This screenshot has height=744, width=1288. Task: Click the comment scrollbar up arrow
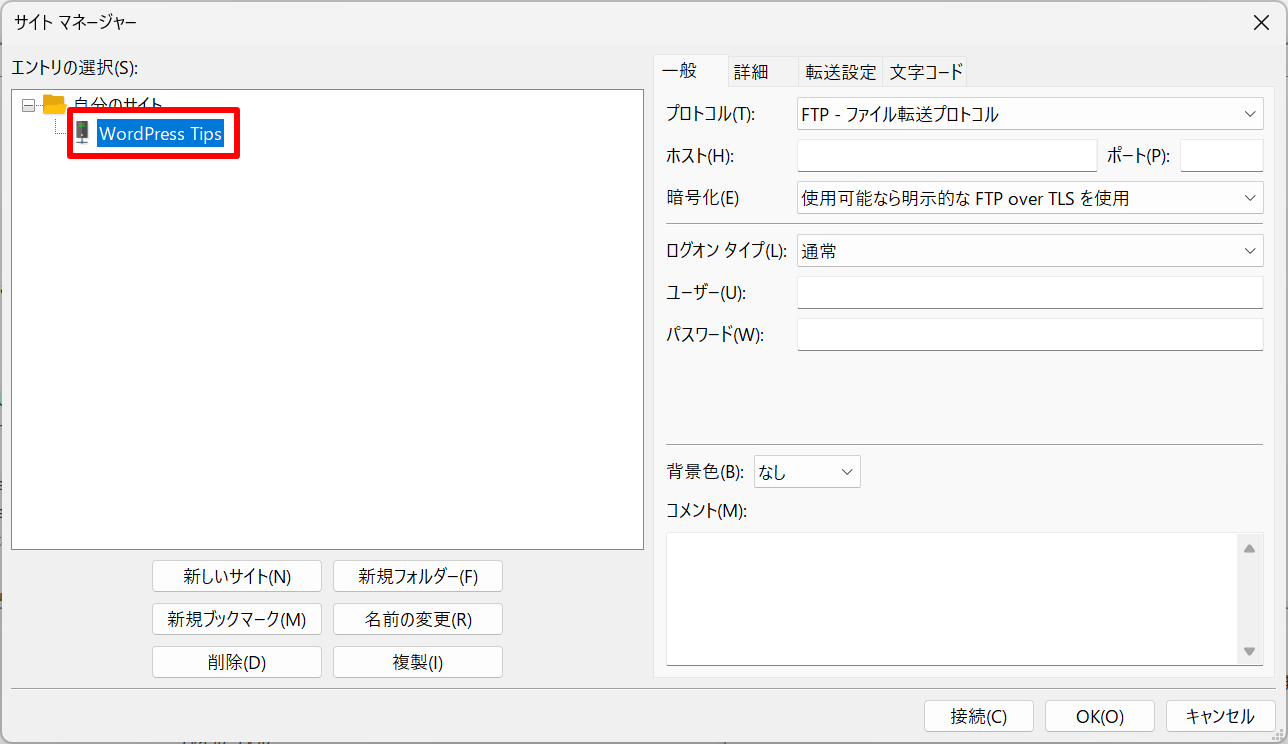[1249, 548]
